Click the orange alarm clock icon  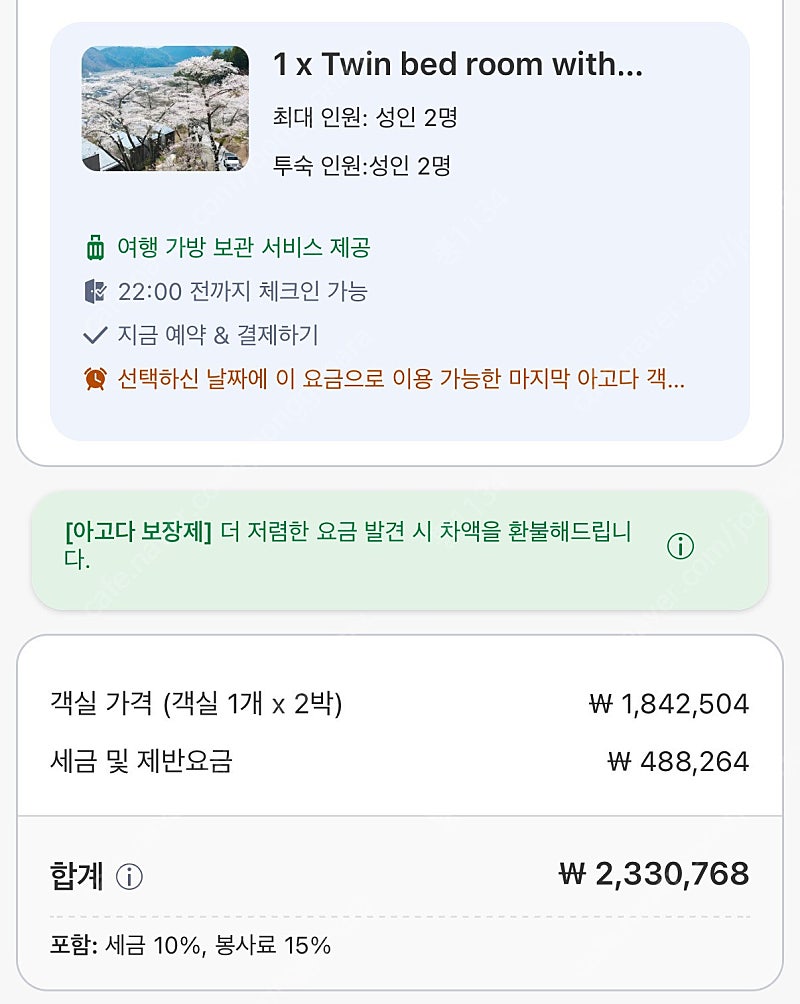click(95, 378)
